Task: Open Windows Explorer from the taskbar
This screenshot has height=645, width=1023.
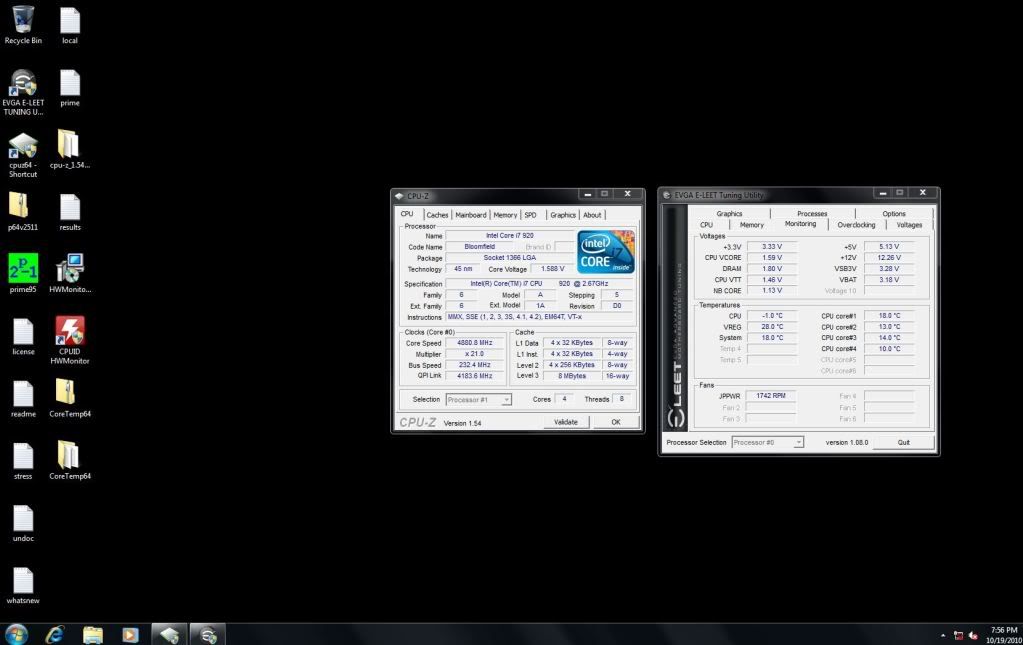Action: 93,634
